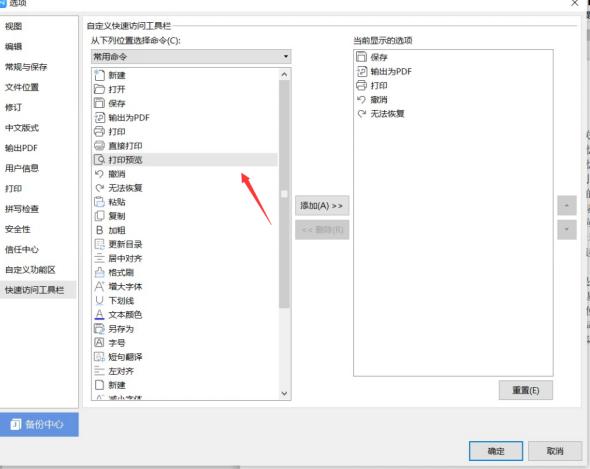The height and width of the screenshot is (469, 590).
Task: Click the 打开 folder icon in command list
Action: click(99, 89)
